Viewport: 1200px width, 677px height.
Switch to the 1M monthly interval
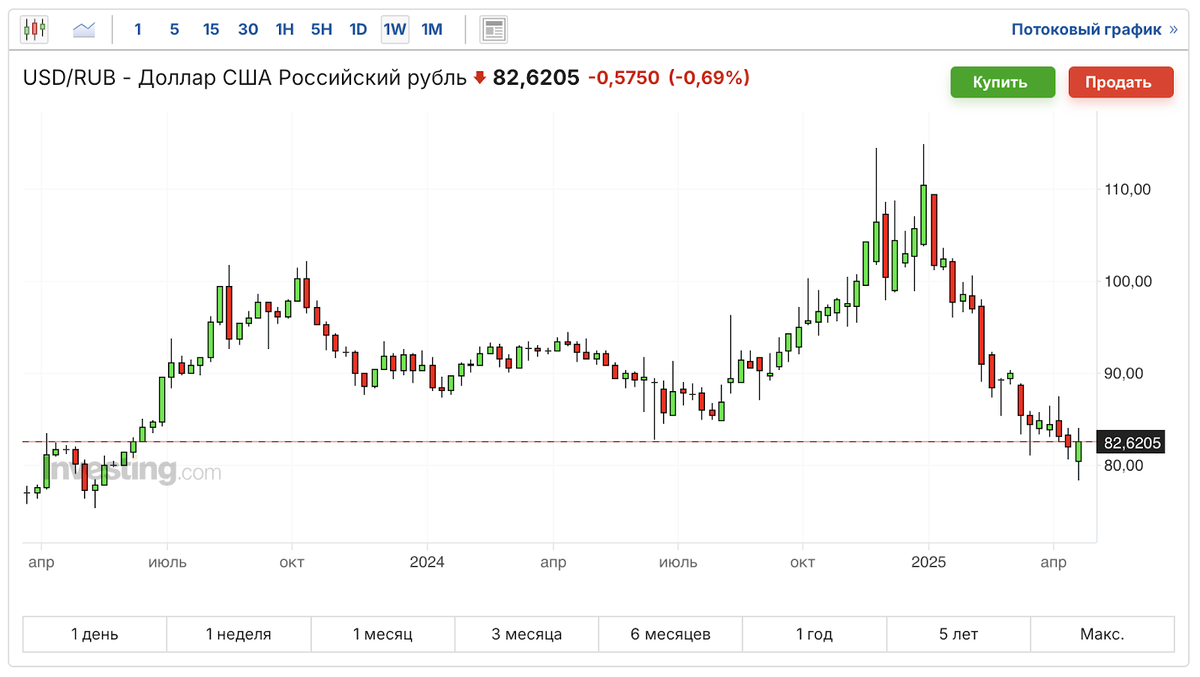tap(432, 29)
